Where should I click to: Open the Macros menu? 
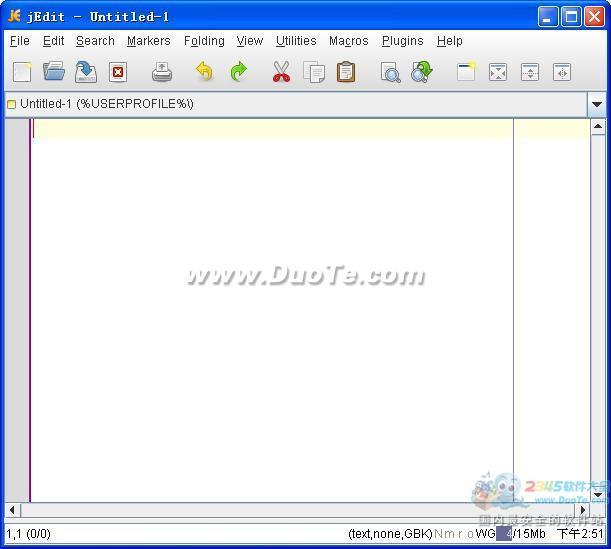pos(349,41)
